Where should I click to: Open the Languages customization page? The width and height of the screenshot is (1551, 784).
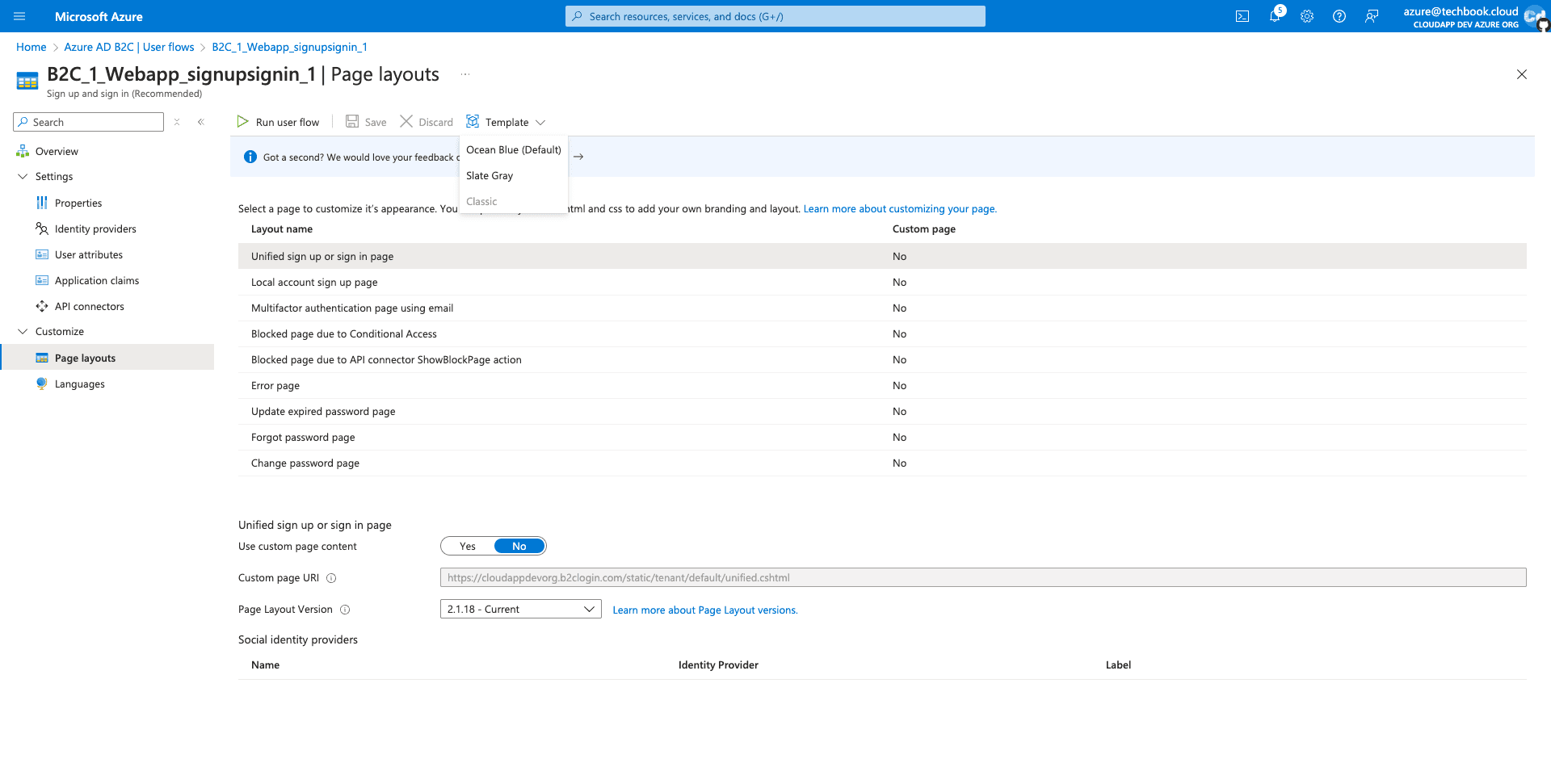coord(80,384)
